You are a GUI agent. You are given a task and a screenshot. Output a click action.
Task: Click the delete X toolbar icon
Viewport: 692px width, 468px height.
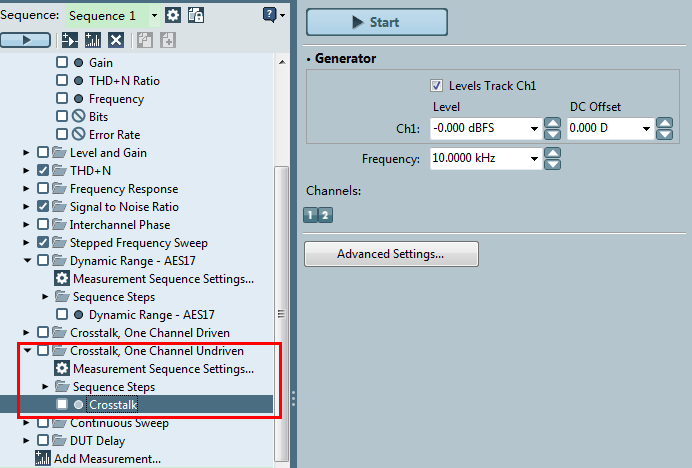[x=116, y=40]
